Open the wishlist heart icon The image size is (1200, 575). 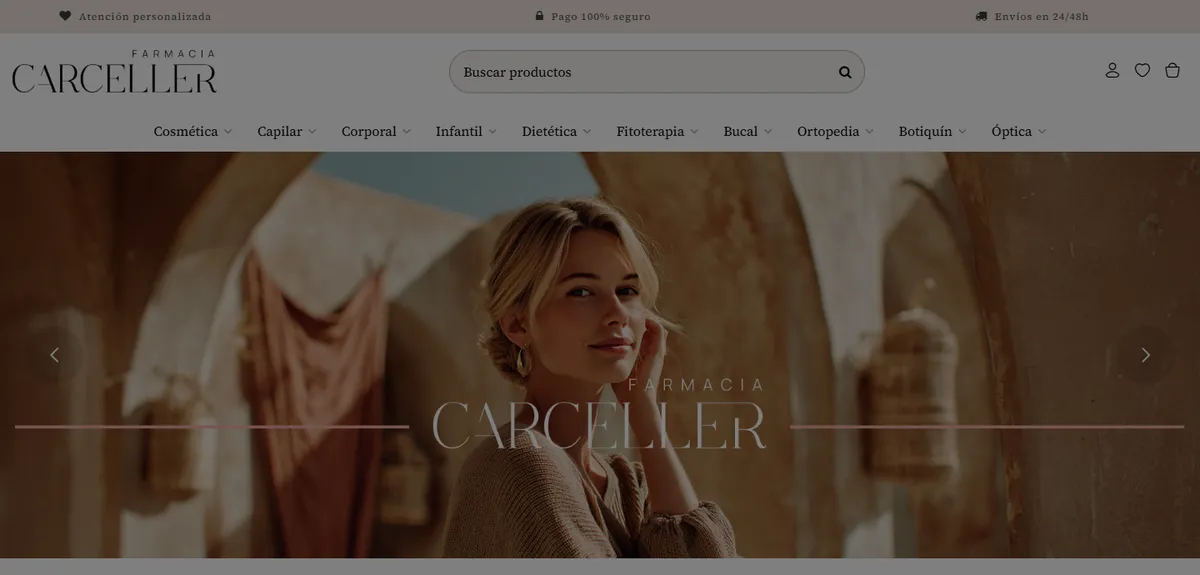click(1142, 71)
